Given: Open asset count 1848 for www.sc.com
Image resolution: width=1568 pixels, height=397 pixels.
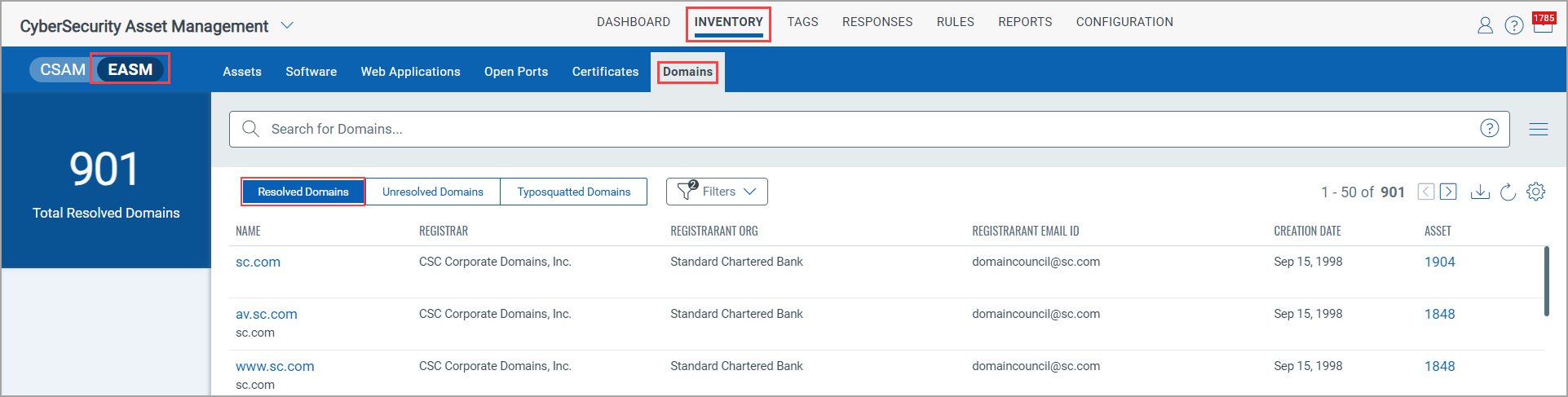Looking at the screenshot, I should coord(1440,366).
